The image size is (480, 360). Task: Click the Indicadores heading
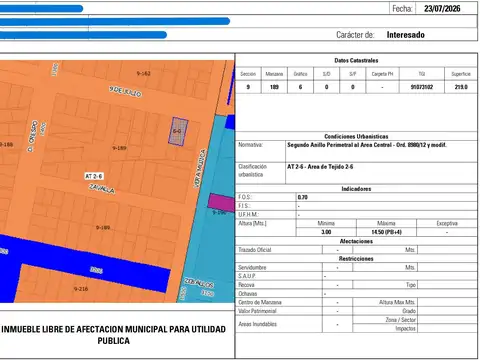pos(356,189)
